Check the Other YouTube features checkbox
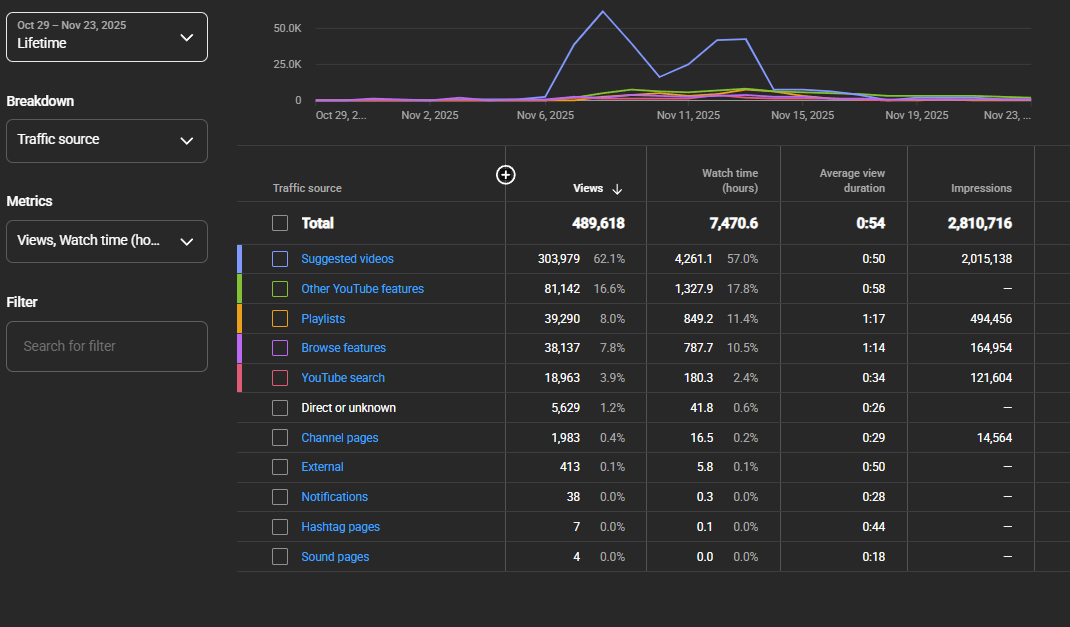The image size is (1070, 627). click(x=280, y=289)
